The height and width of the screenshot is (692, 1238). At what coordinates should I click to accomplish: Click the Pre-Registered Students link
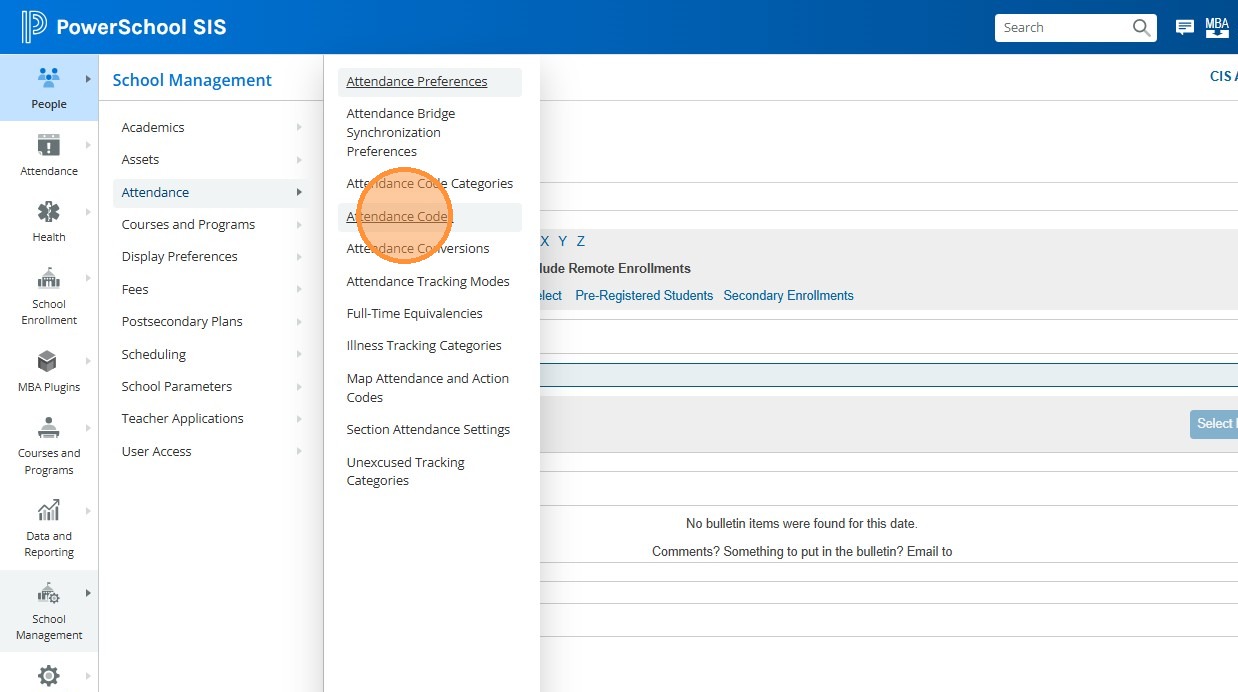(644, 296)
